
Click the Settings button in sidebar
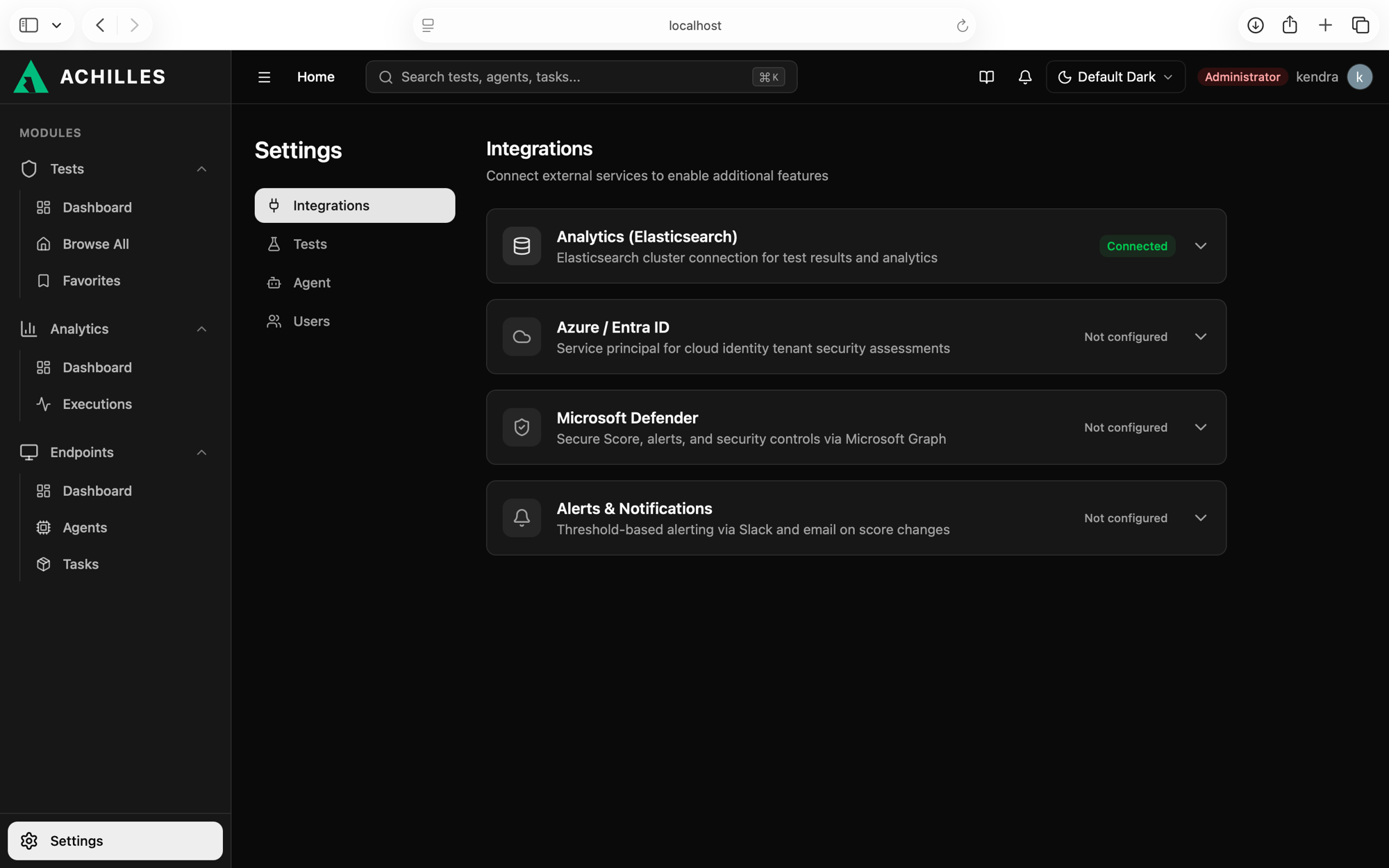[115, 841]
